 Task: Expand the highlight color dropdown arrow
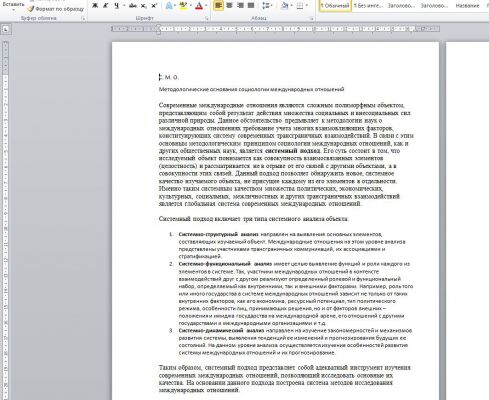coord(190,5)
